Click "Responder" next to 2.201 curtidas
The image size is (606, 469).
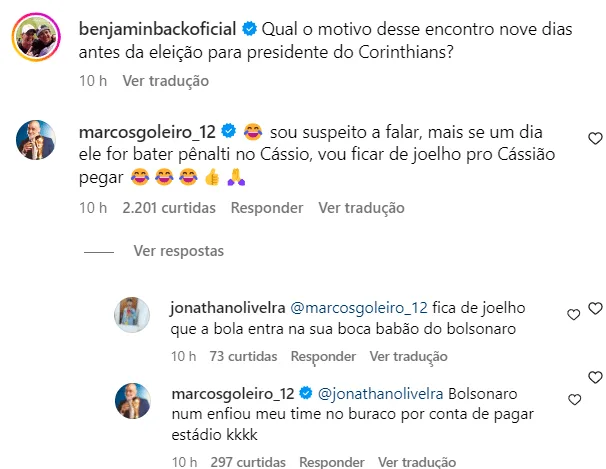pos(266,208)
